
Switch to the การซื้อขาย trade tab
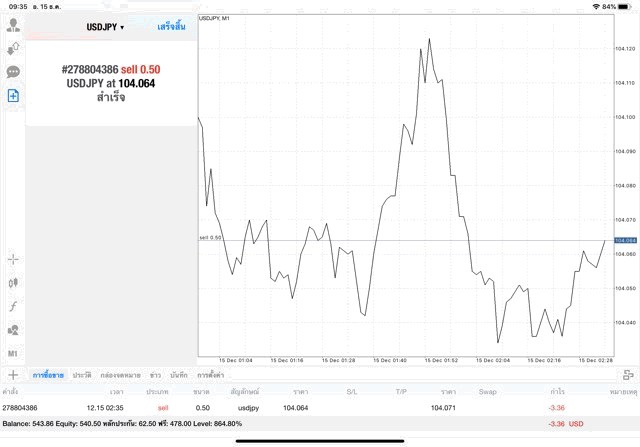(x=48, y=375)
